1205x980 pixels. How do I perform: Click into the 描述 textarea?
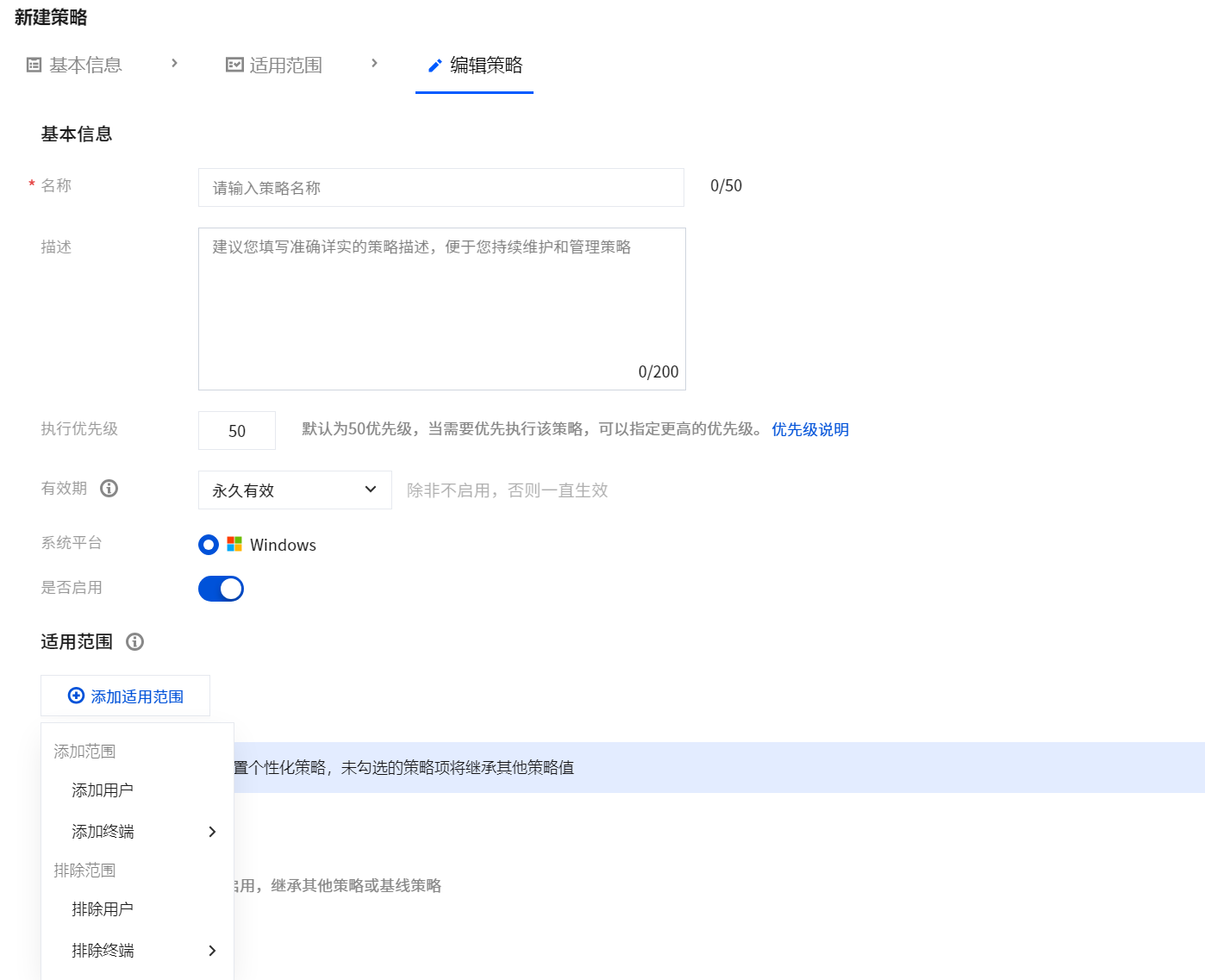pos(442,309)
